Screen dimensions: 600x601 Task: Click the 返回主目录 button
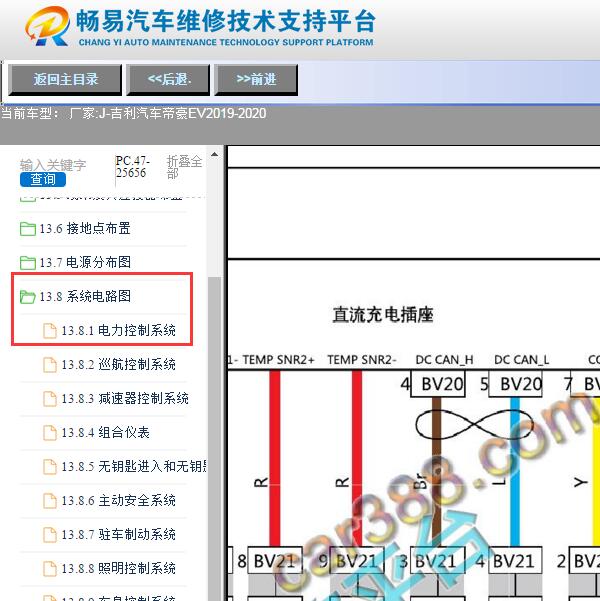pyautogui.click(x=65, y=80)
